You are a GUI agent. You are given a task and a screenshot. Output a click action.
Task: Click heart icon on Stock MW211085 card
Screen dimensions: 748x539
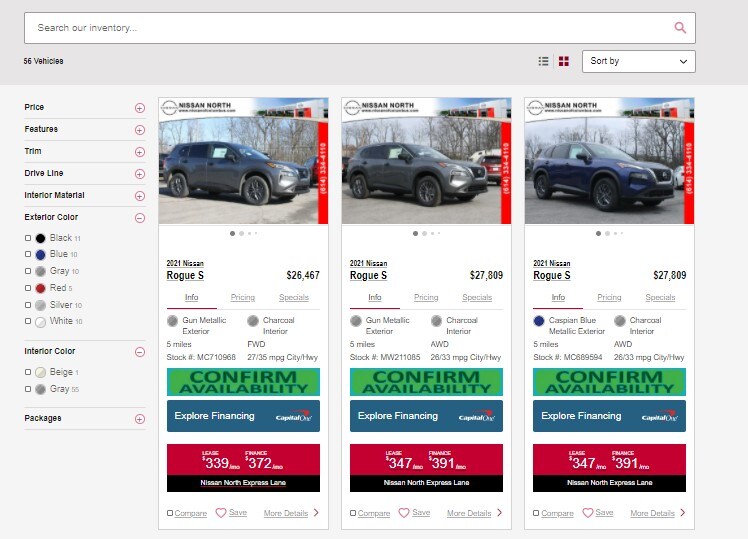tap(404, 513)
